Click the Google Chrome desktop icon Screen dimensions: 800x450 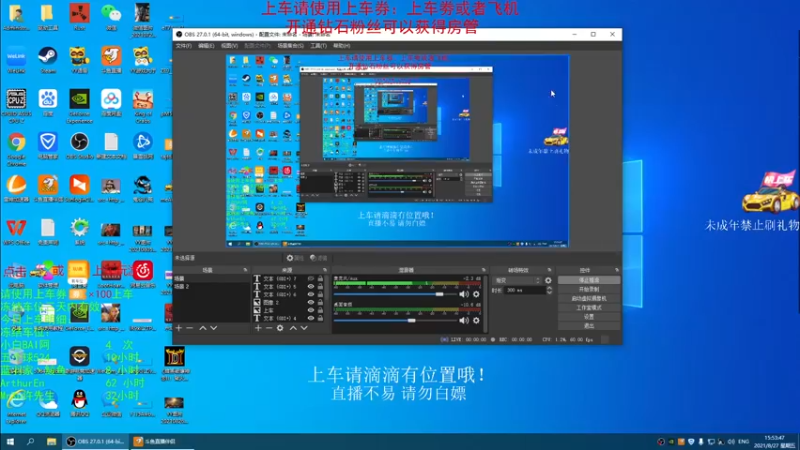coord(16,149)
